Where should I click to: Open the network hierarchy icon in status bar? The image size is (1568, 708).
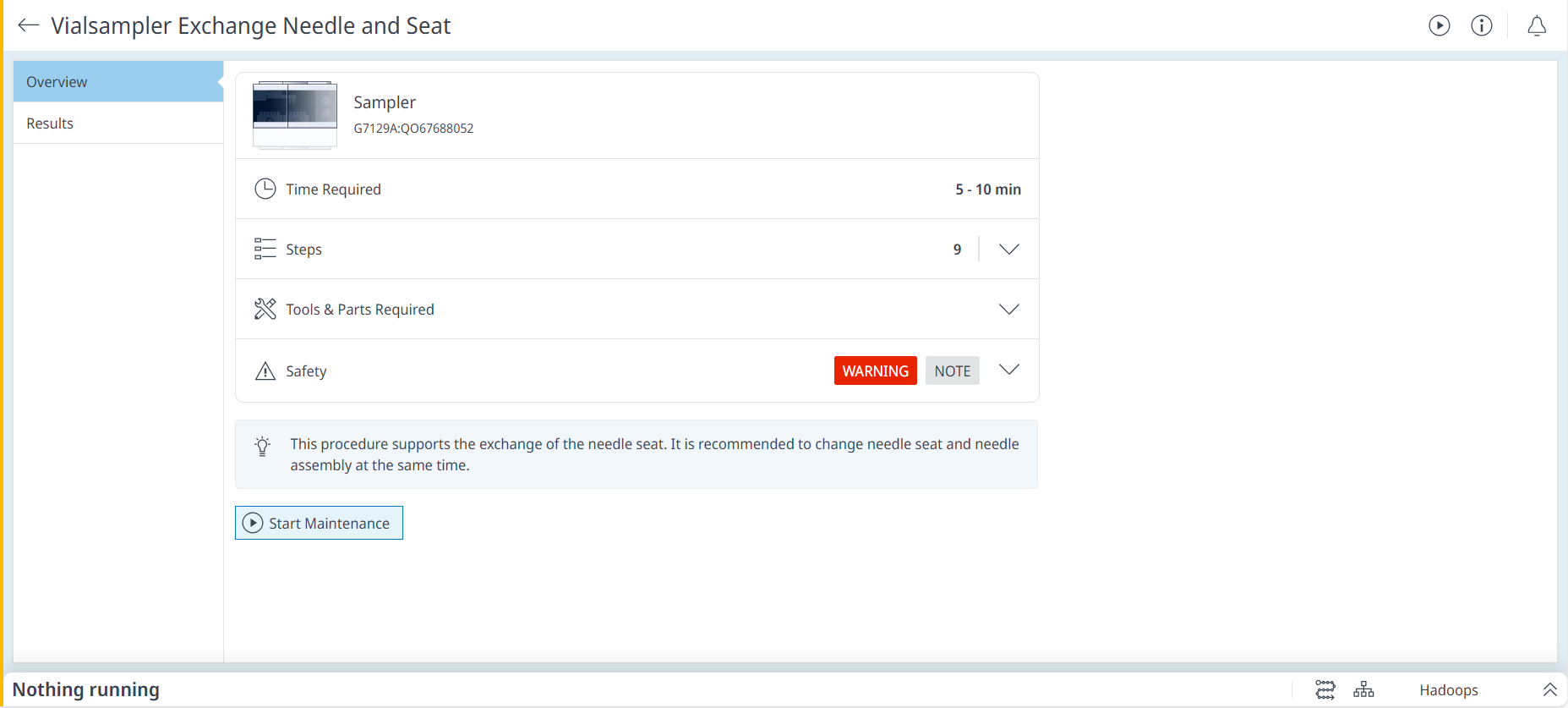(1363, 689)
